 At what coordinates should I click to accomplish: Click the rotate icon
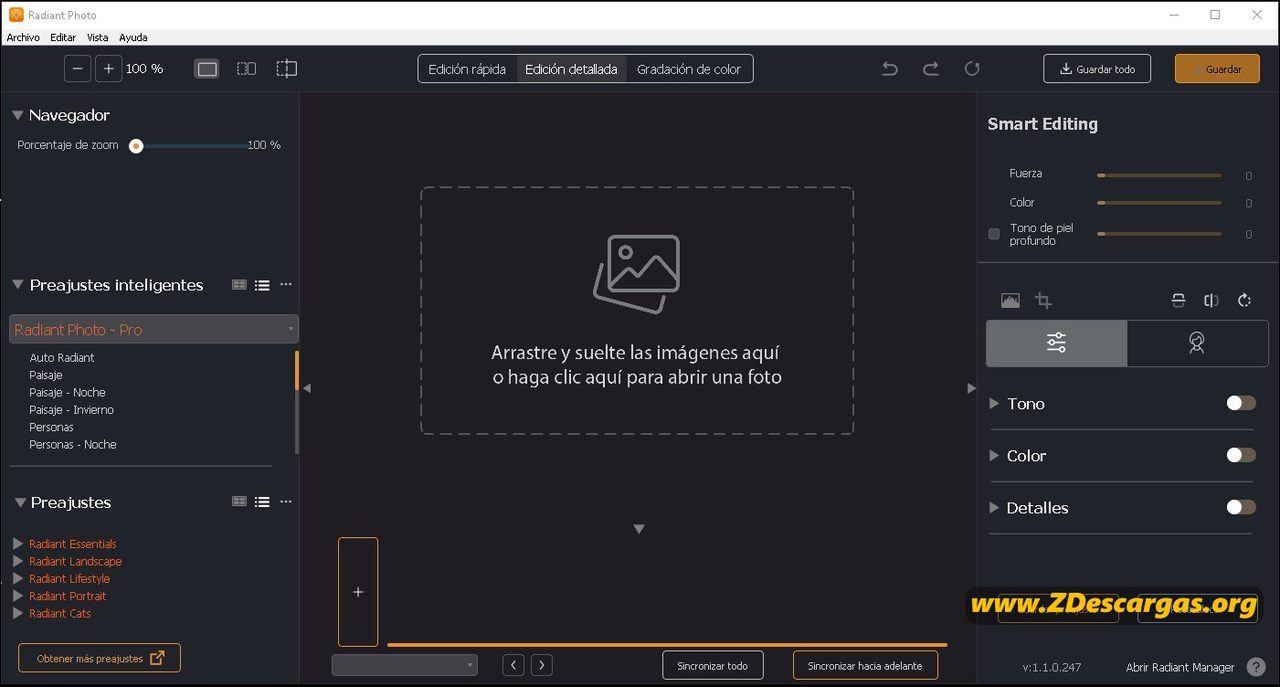(x=1245, y=300)
